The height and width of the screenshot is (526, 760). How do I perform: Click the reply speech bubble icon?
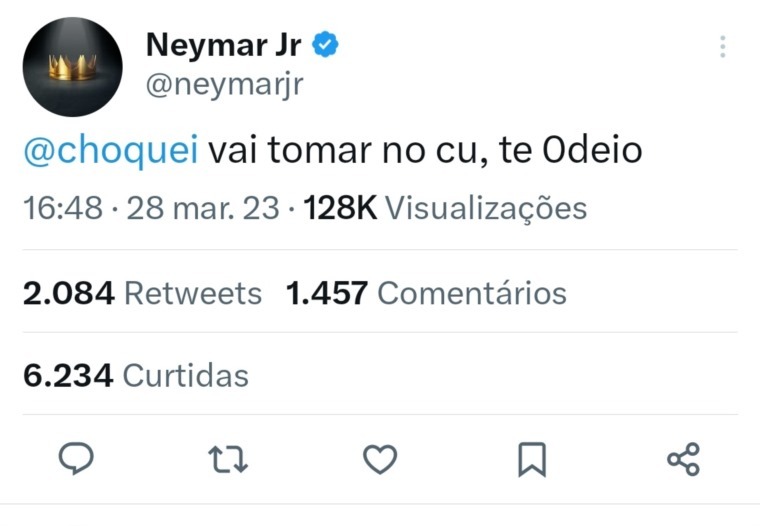76,459
